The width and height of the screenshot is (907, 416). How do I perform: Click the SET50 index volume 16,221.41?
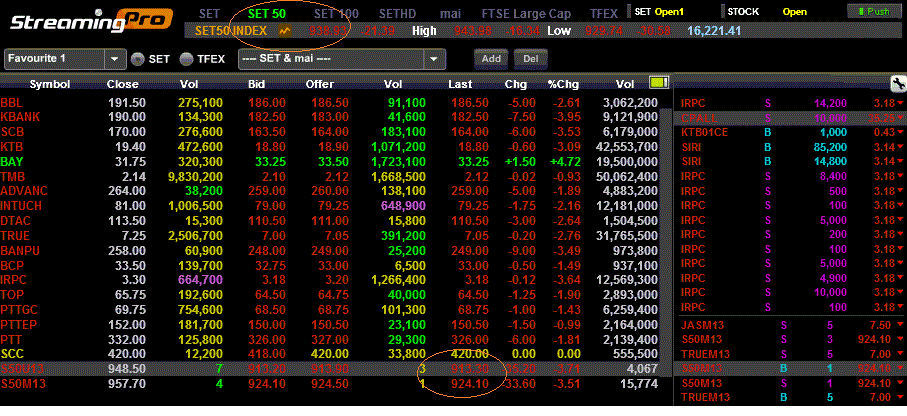[x=714, y=31]
